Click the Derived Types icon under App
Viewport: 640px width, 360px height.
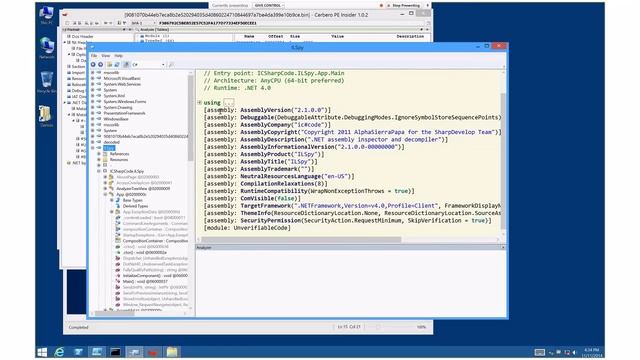pos(118,206)
